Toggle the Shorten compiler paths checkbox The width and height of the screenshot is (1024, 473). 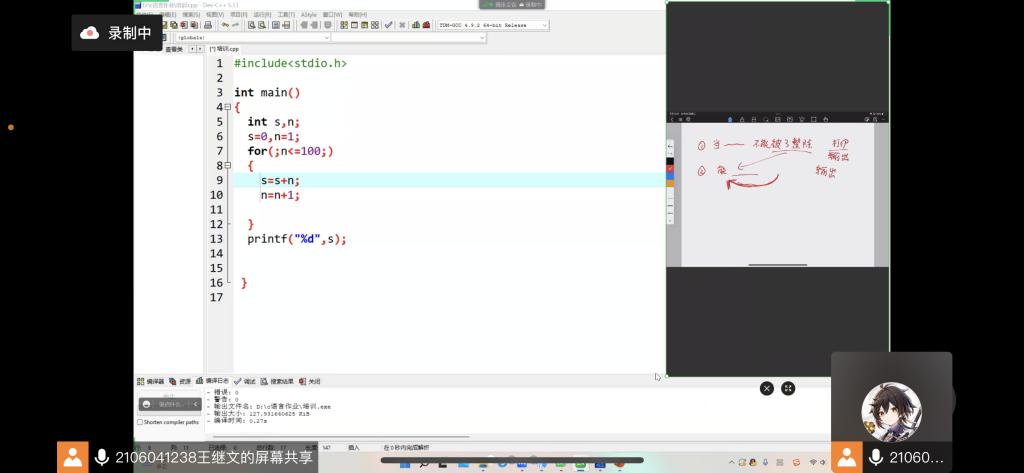[140, 422]
